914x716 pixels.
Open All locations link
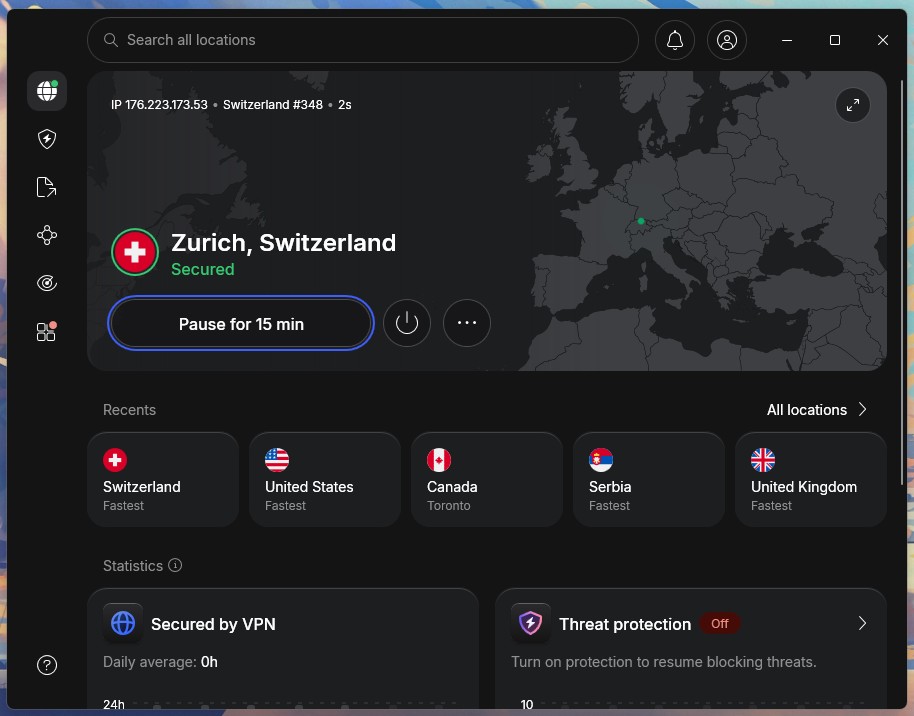(x=817, y=410)
